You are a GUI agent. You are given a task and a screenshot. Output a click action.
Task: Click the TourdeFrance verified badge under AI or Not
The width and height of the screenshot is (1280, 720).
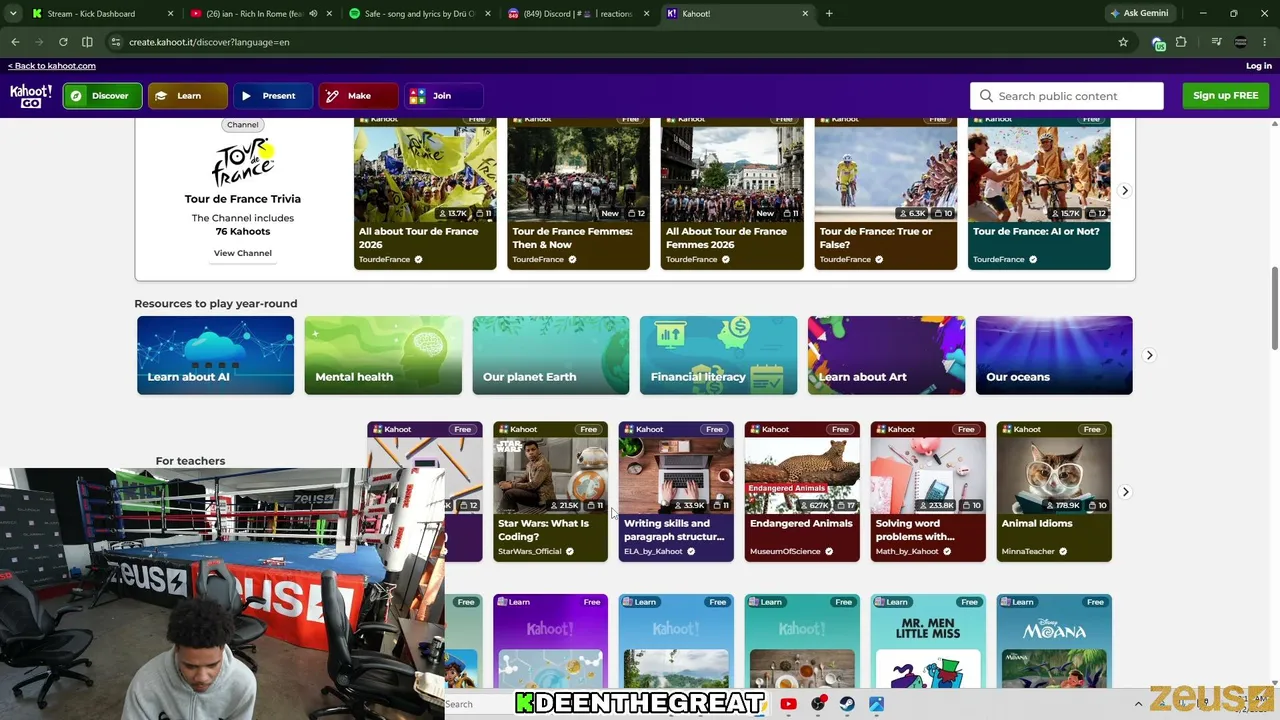(1033, 260)
